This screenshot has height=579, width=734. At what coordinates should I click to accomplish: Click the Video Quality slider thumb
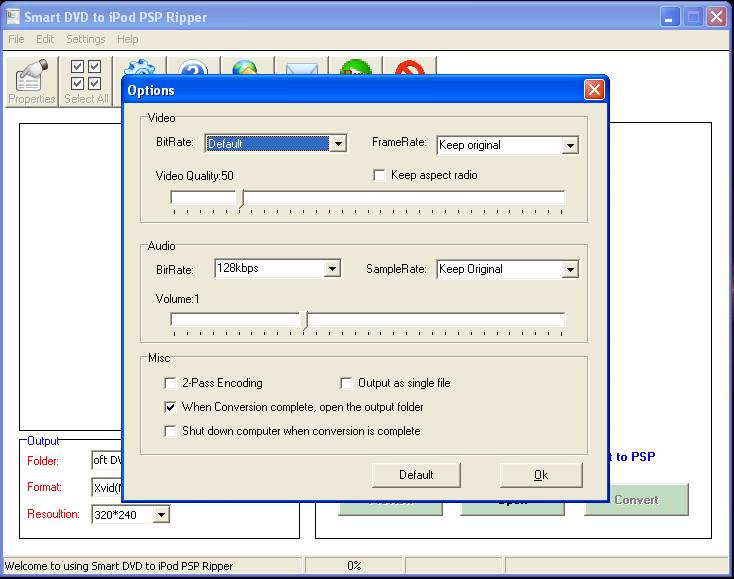[x=240, y=198]
